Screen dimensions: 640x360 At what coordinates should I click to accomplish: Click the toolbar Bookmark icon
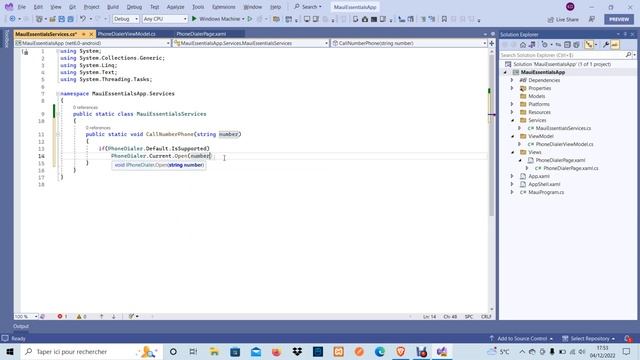pos(444,19)
